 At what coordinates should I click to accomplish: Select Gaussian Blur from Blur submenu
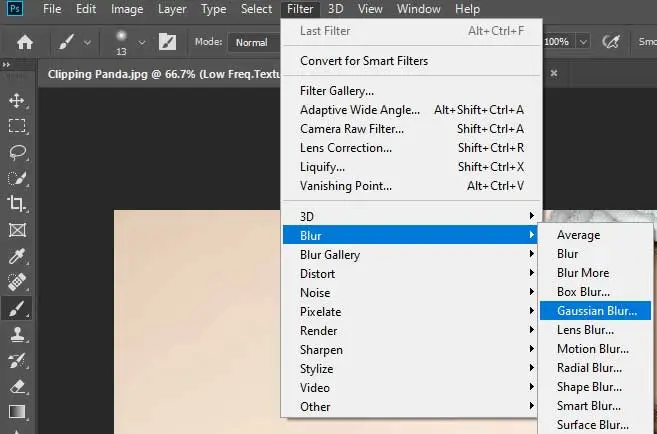click(x=595, y=310)
